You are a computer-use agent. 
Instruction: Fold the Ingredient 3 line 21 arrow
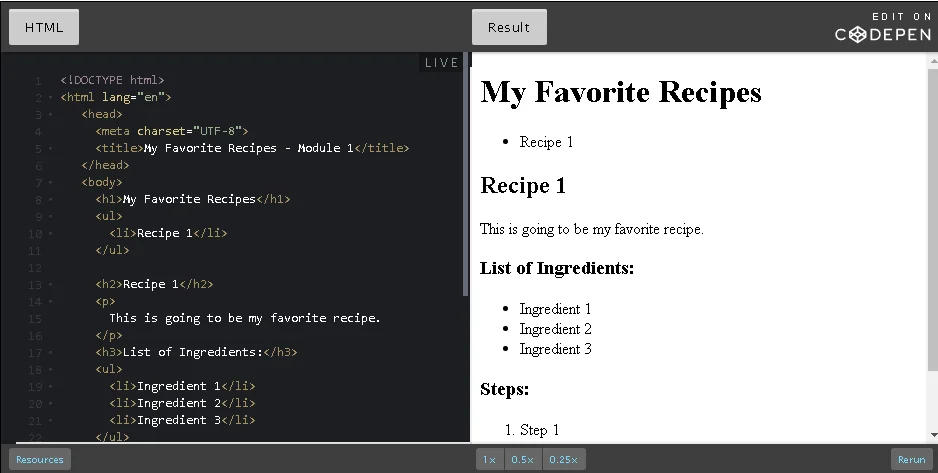coord(51,420)
